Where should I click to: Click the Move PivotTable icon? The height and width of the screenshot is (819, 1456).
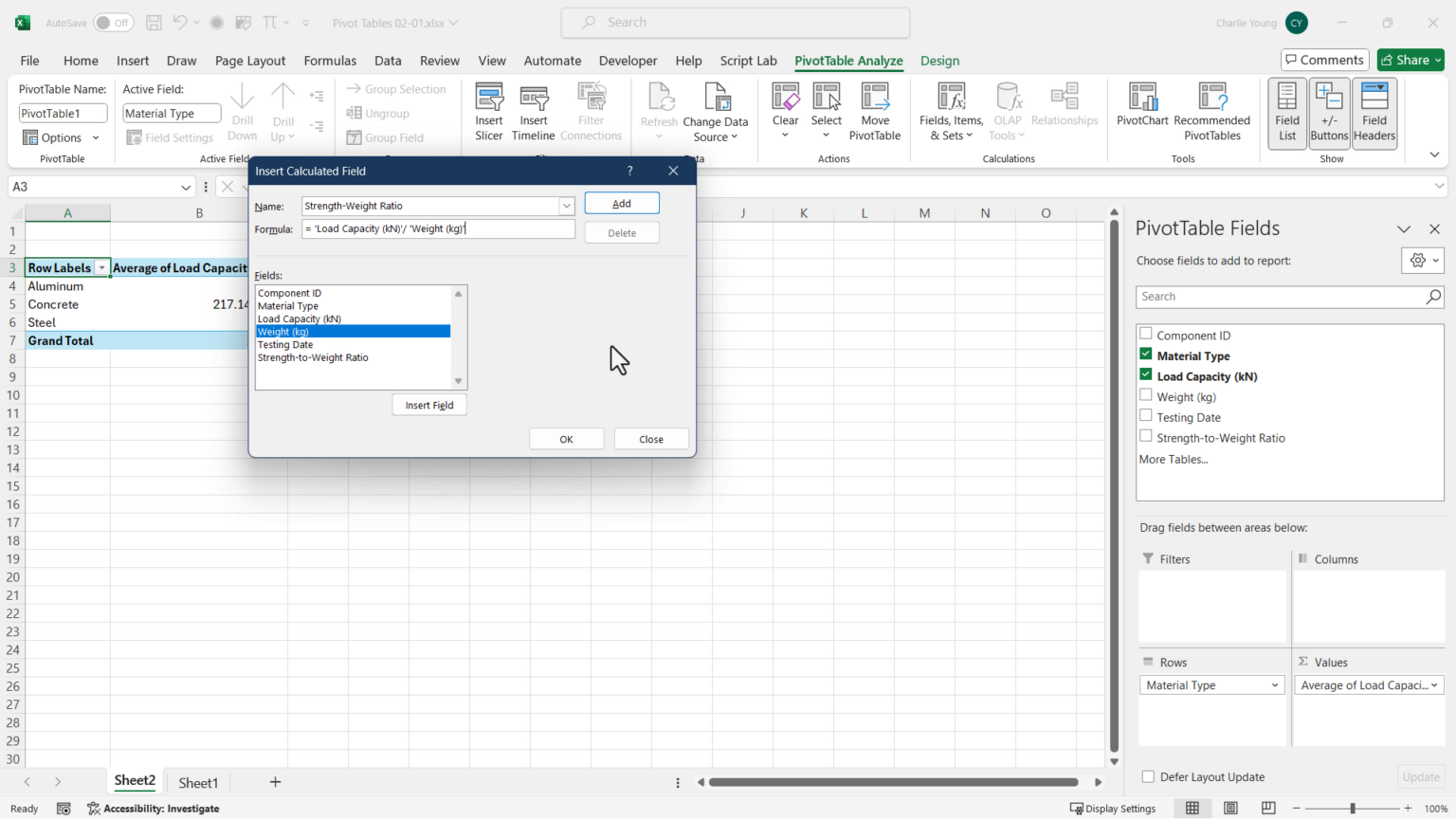click(874, 109)
